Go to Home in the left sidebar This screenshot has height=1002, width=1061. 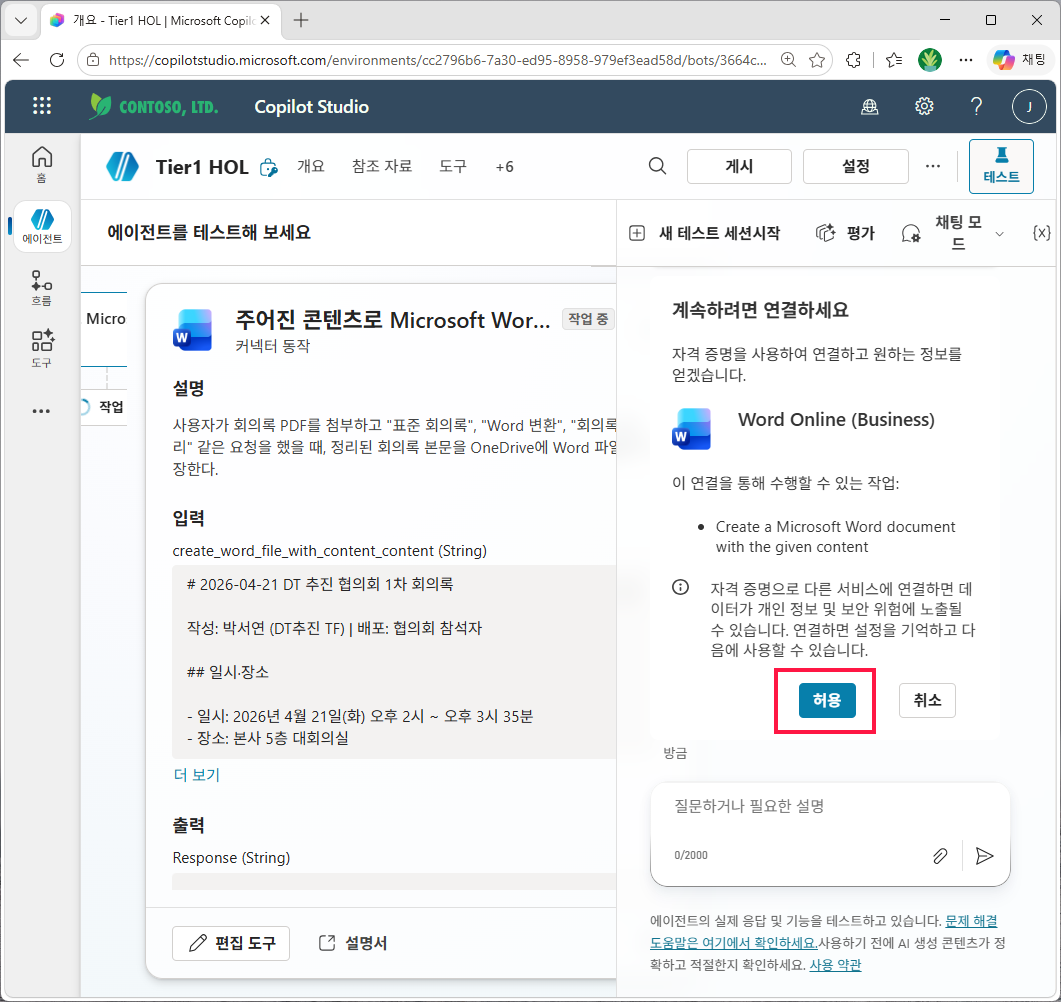pyautogui.click(x=42, y=164)
